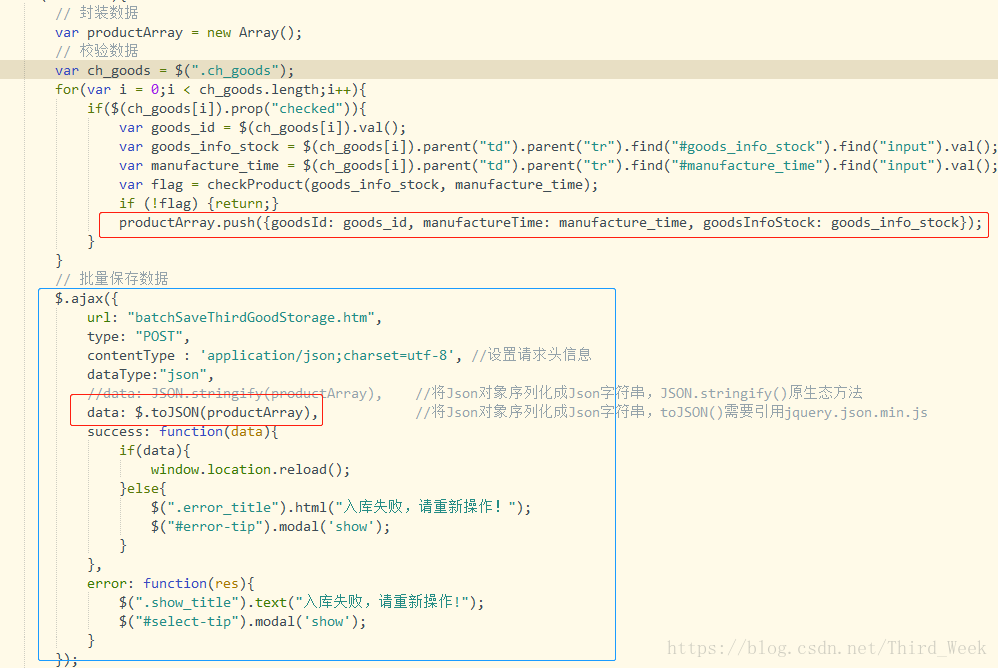Click the 'success: function(data){' line
Viewport: 998px width, 668px height.
coord(183,431)
